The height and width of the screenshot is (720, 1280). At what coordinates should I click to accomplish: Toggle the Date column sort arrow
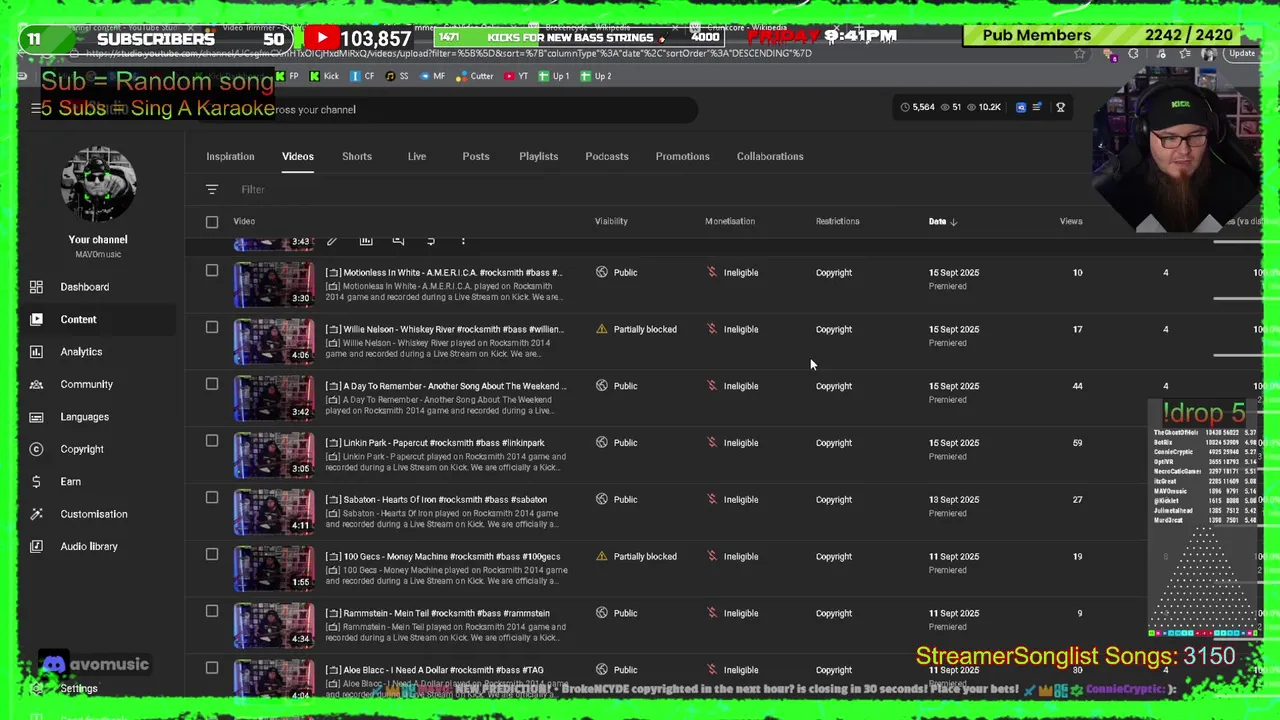tap(953, 222)
